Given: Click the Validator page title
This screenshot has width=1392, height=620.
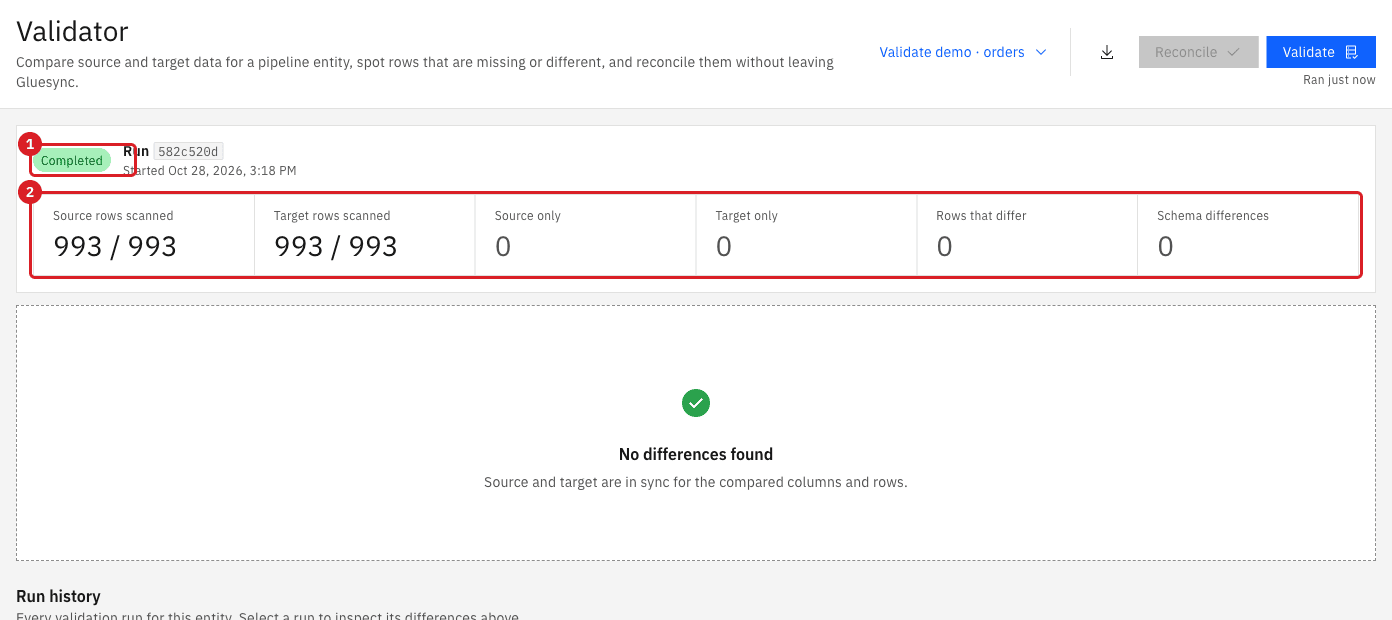Looking at the screenshot, I should [73, 31].
